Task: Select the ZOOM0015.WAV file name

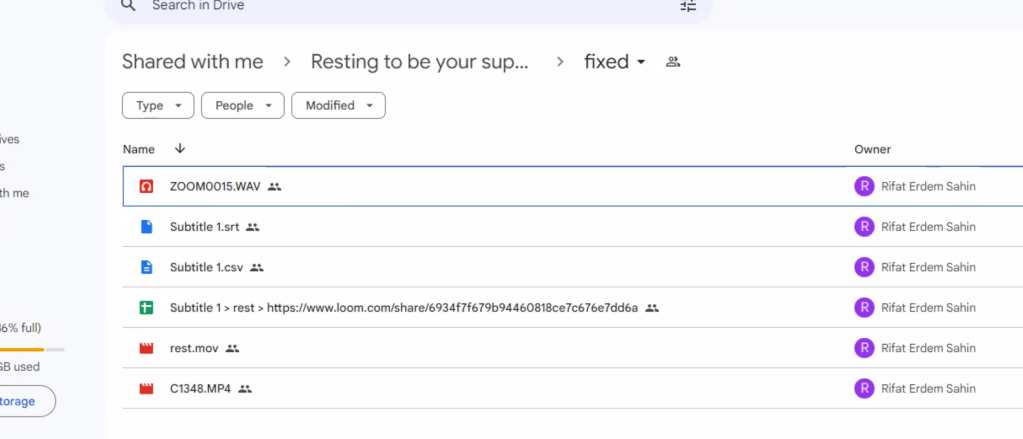Action: click(x=215, y=187)
